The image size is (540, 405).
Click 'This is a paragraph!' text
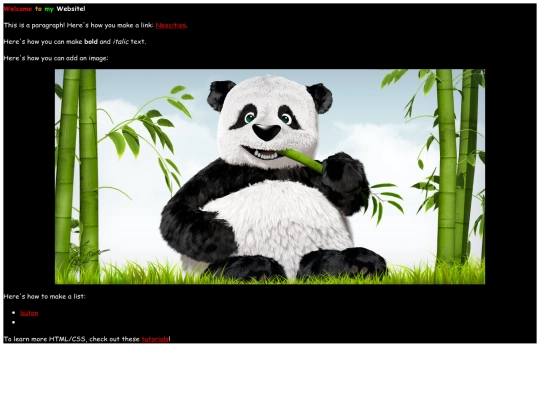[34, 25]
